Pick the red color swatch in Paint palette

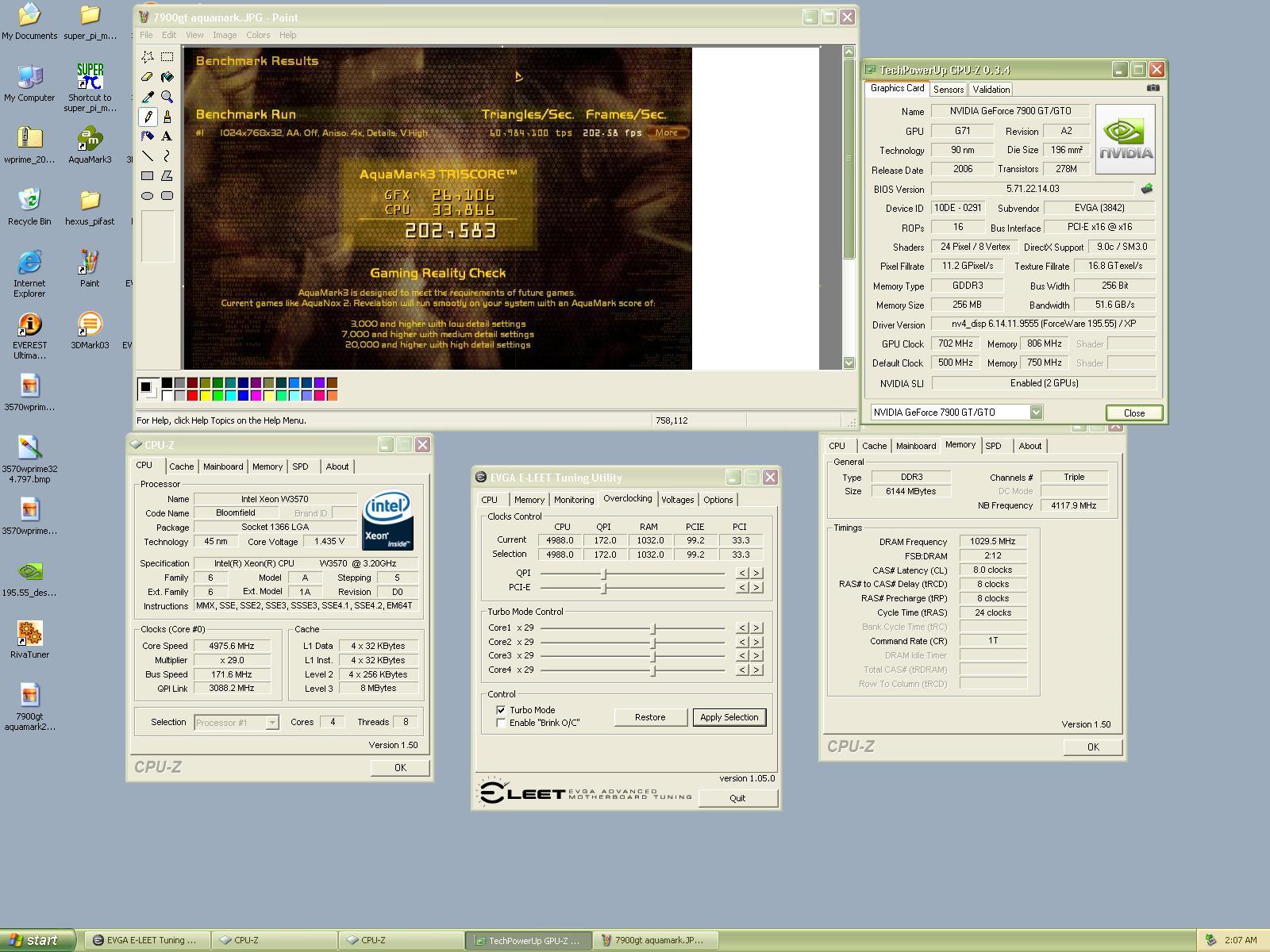coord(193,395)
